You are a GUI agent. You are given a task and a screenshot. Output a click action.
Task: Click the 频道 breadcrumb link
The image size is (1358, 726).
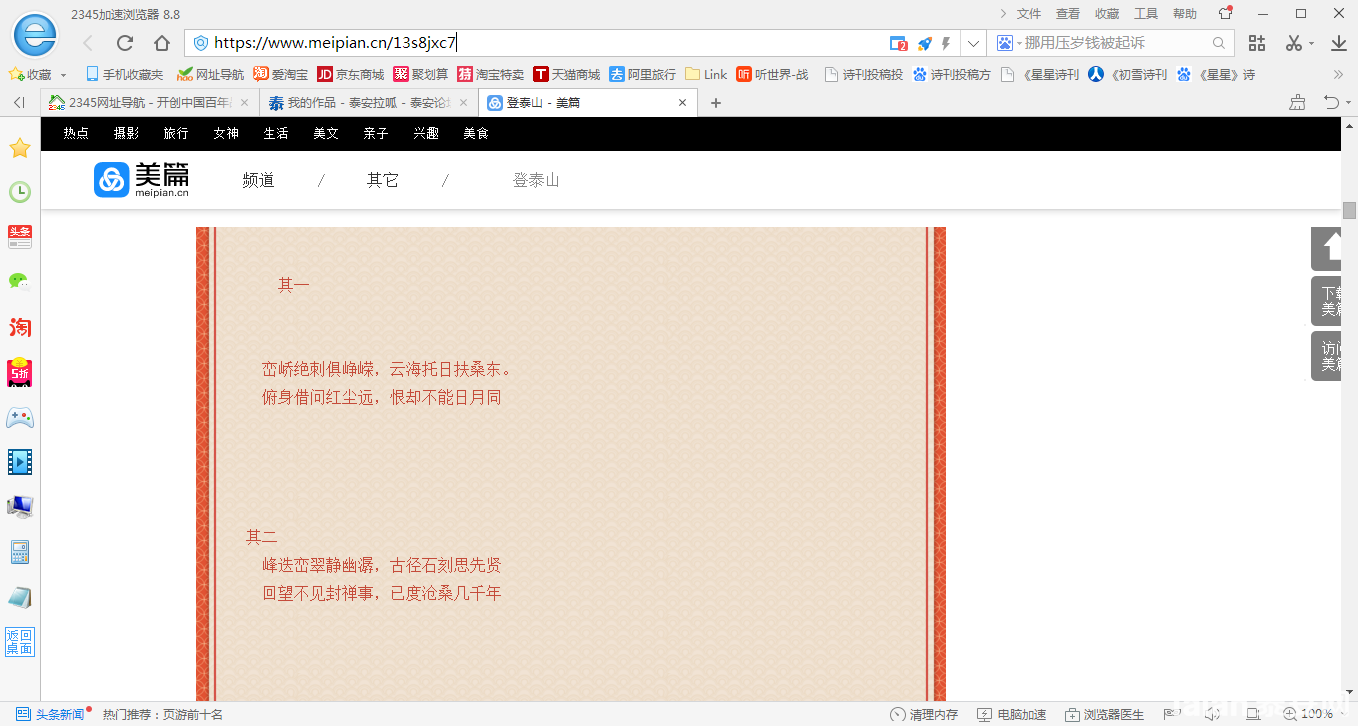point(258,180)
